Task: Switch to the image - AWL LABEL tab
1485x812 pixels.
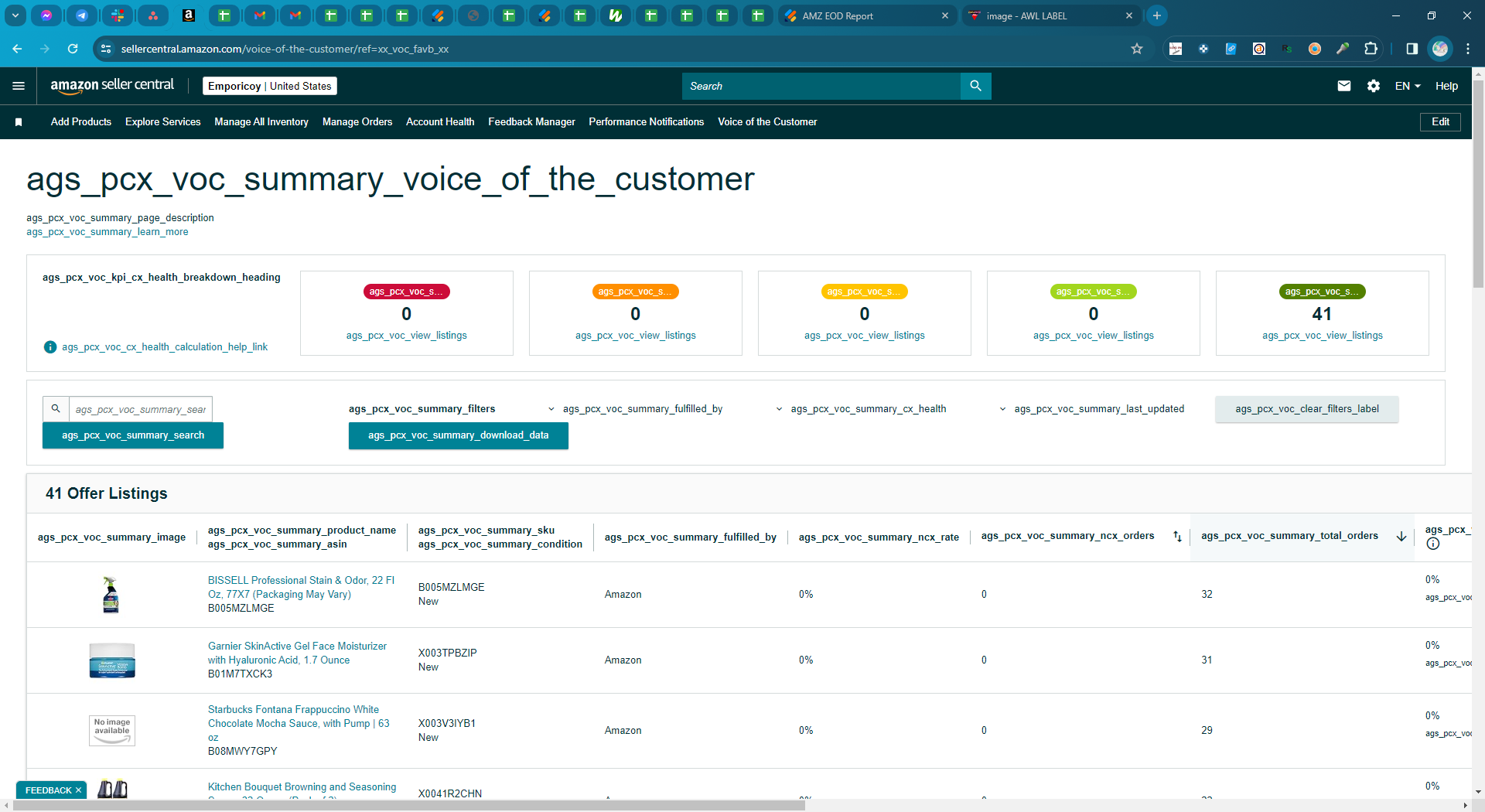Action: pyautogui.click(x=1050, y=15)
